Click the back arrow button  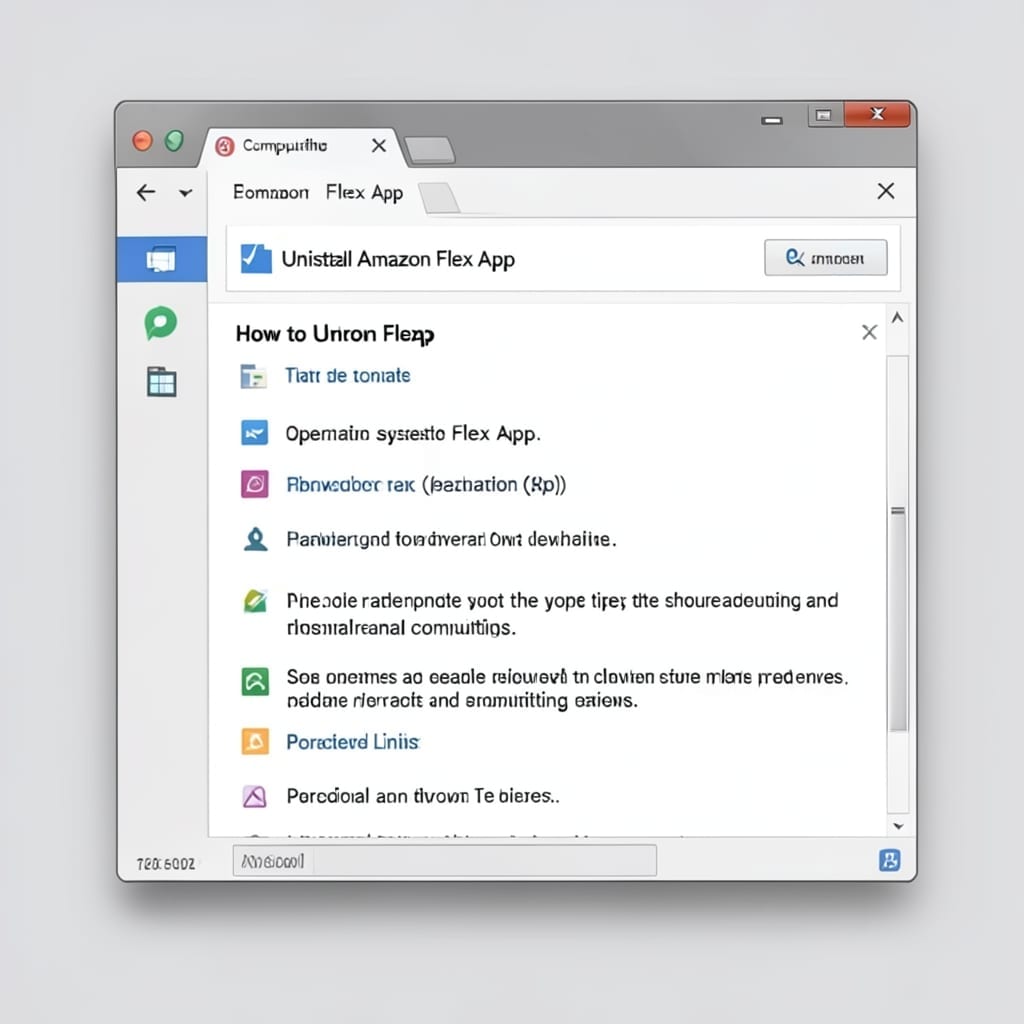click(x=146, y=192)
